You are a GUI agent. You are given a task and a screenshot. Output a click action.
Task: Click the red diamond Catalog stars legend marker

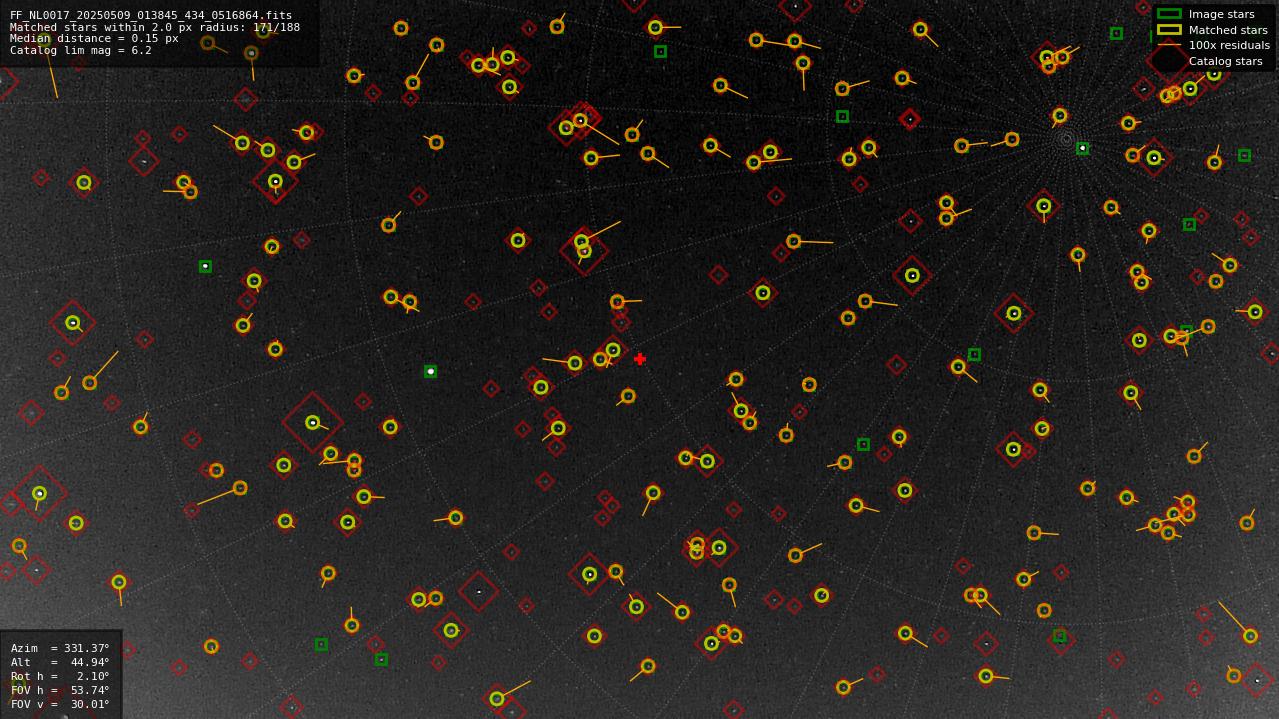(x=1168, y=61)
